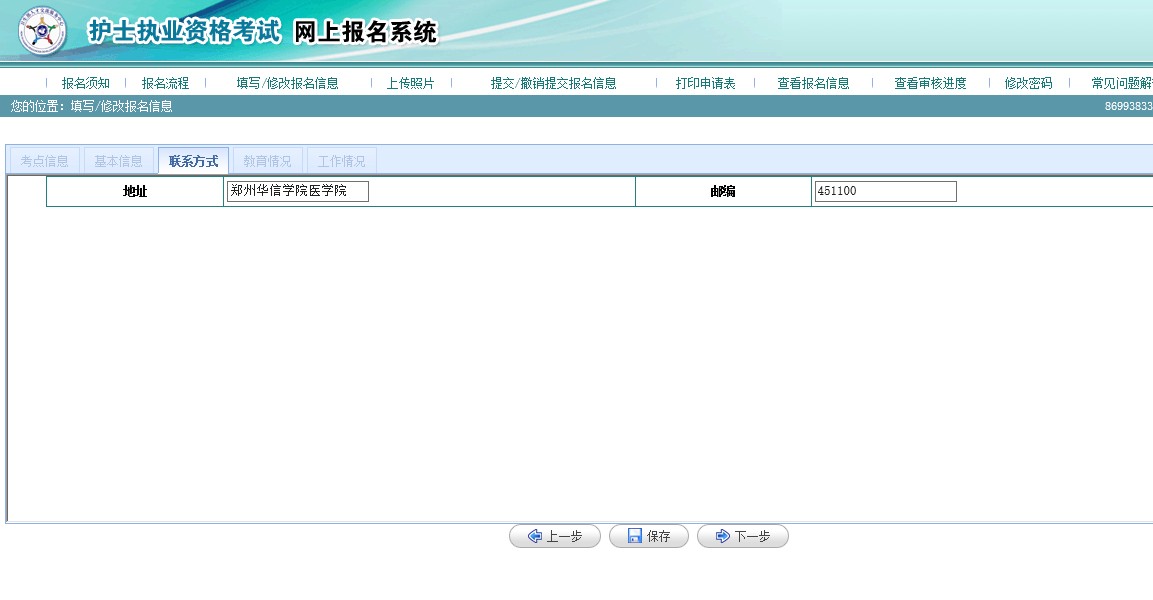
Task: Click the forward arrow icon on 下一步
Action: tap(722, 537)
